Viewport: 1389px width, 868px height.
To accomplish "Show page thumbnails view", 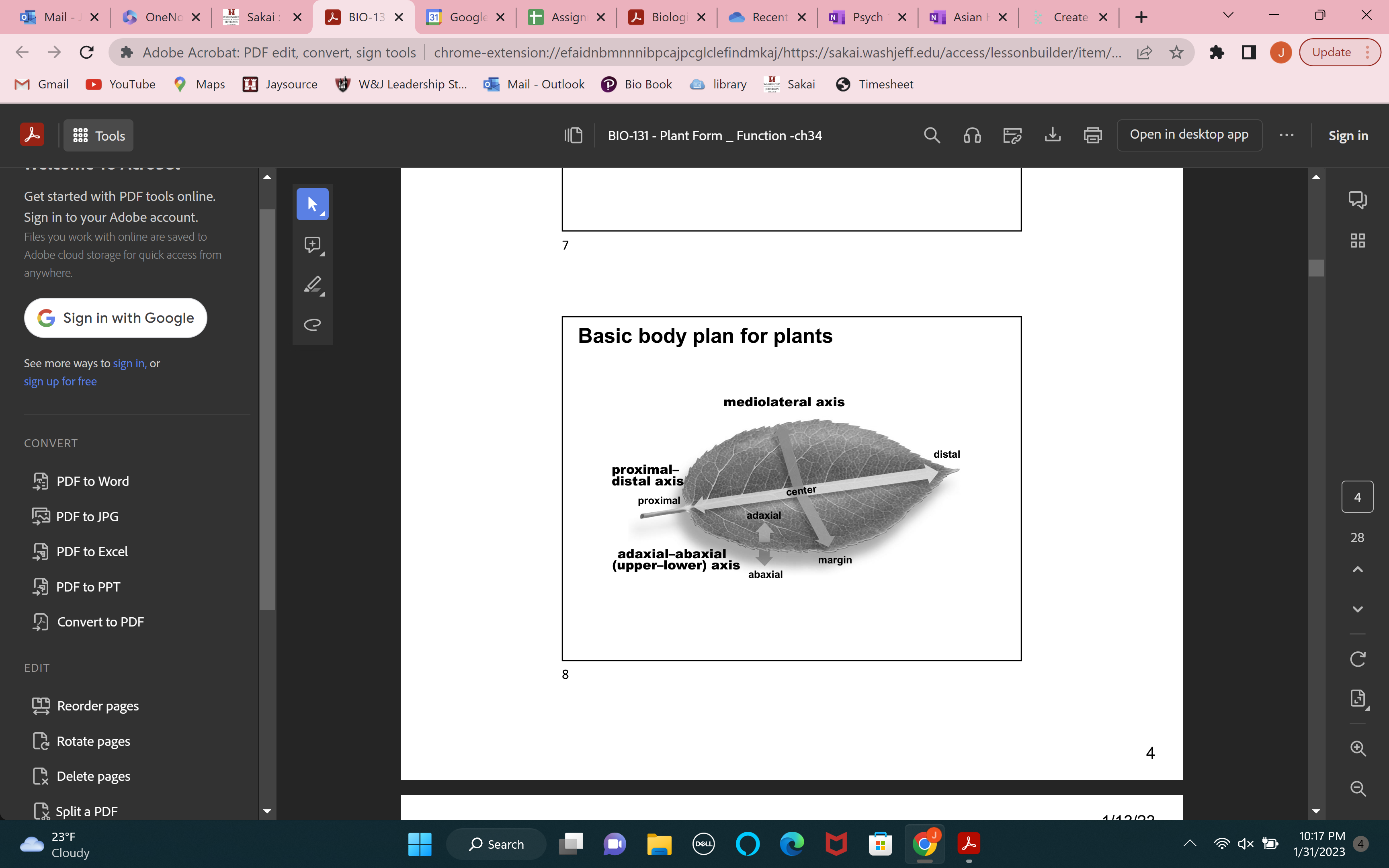I will pos(1358,240).
